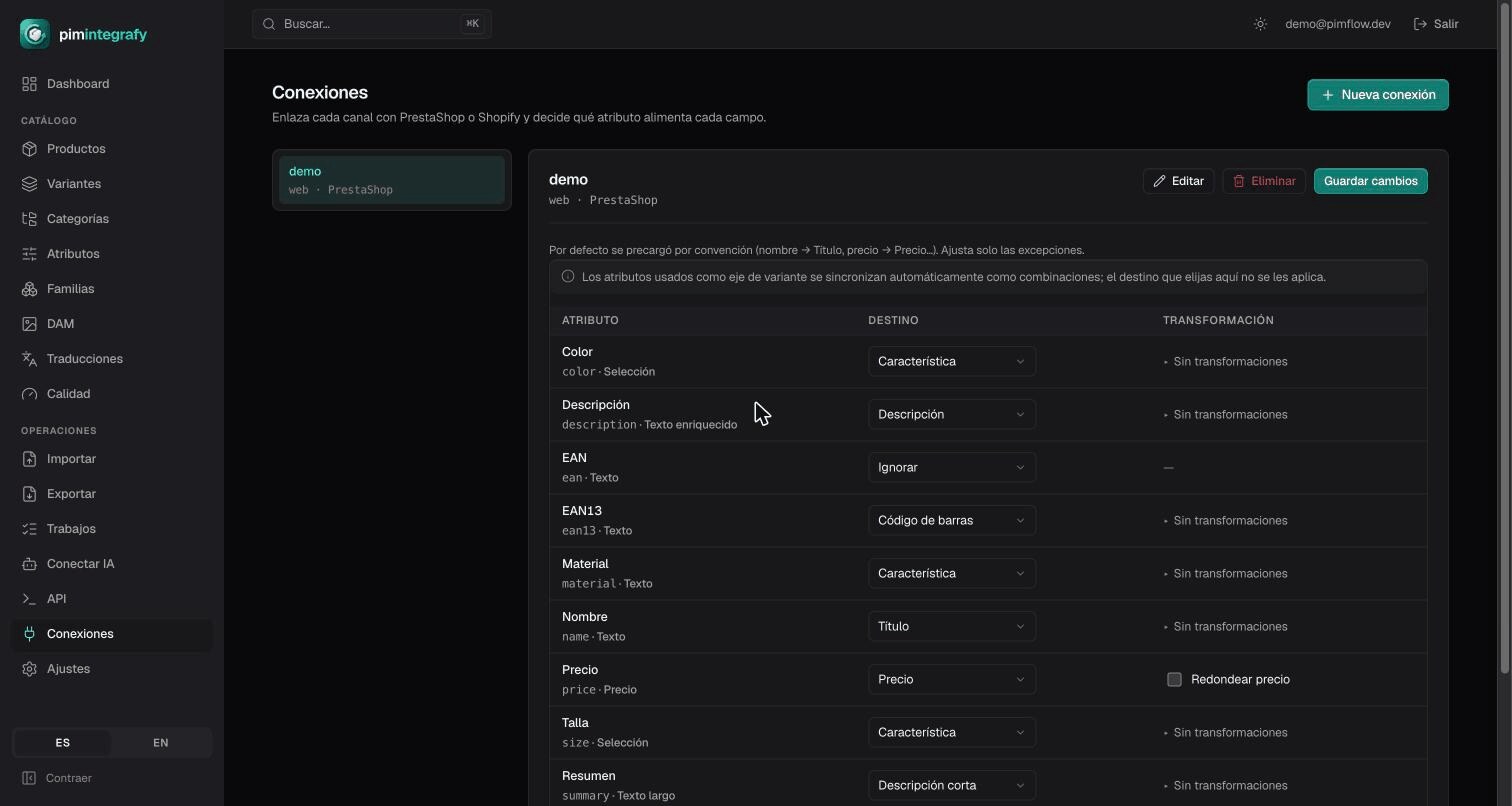1512x806 pixels.
Task: Open Categorías via its tree icon
Action: [x=29, y=219]
